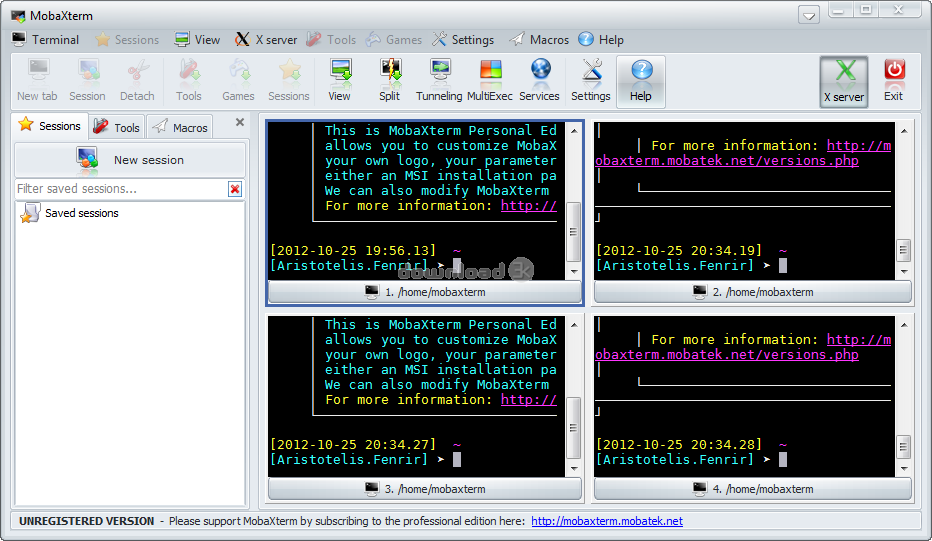Click the Session toolbar icon
932x541 pixels.
pyautogui.click(x=87, y=81)
